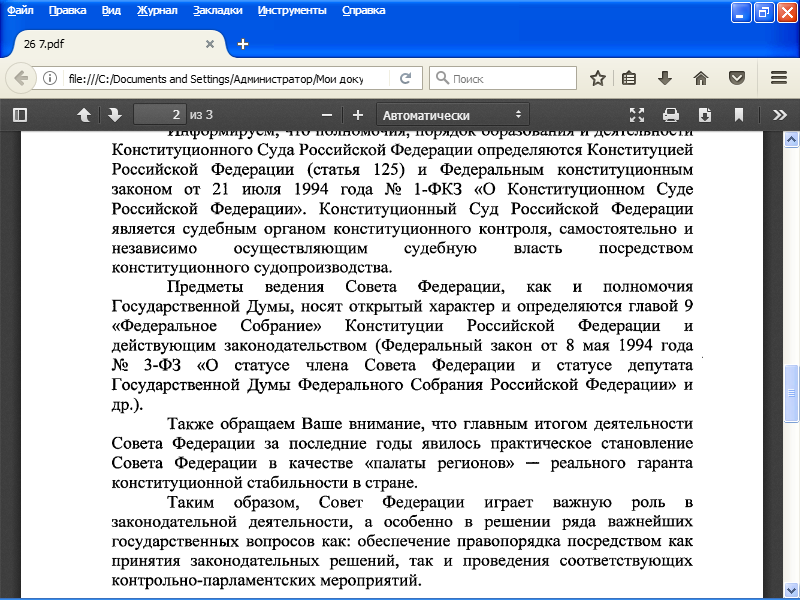
Task: Click the Поиск search field
Action: click(503, 79)
